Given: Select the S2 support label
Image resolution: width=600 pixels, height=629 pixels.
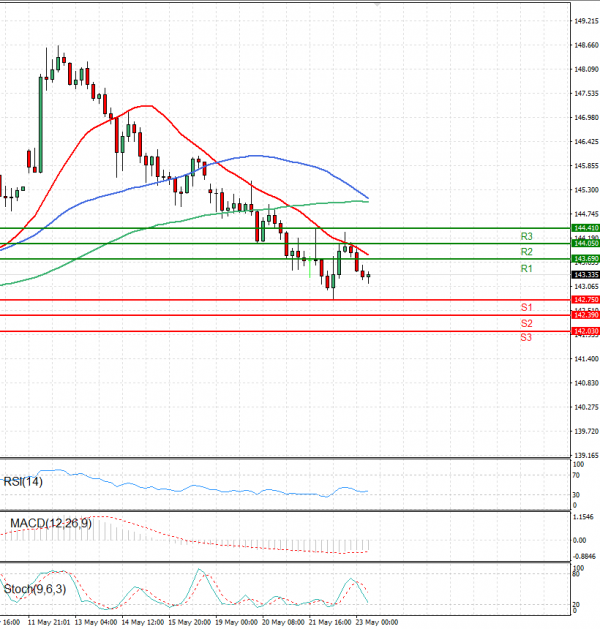Looking at the screenshot, I should tap(526, 324).
